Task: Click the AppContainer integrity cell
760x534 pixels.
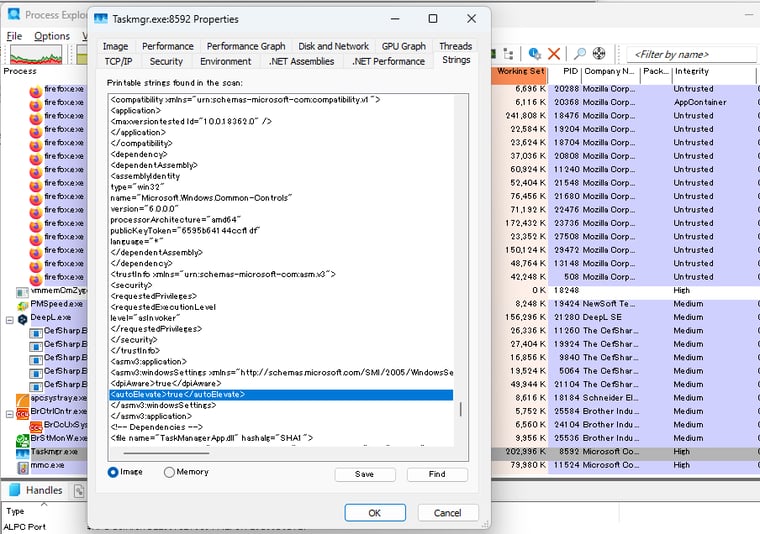Action: point(700,102)
